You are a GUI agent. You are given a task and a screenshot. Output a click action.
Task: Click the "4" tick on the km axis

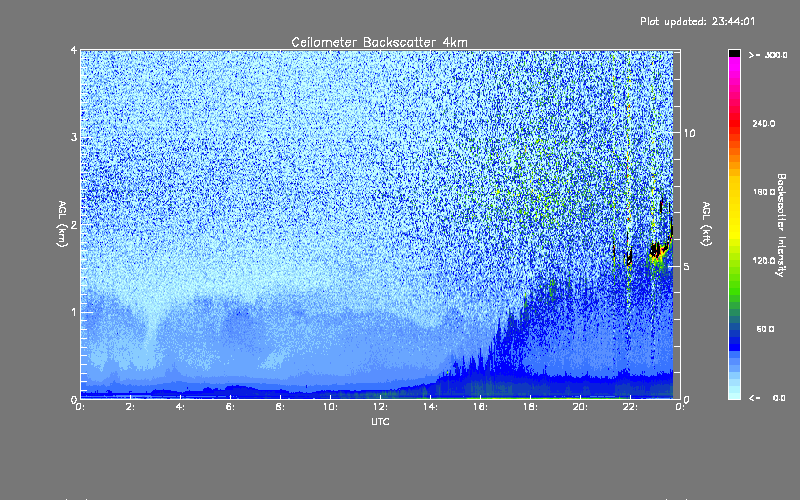[74, 51]
